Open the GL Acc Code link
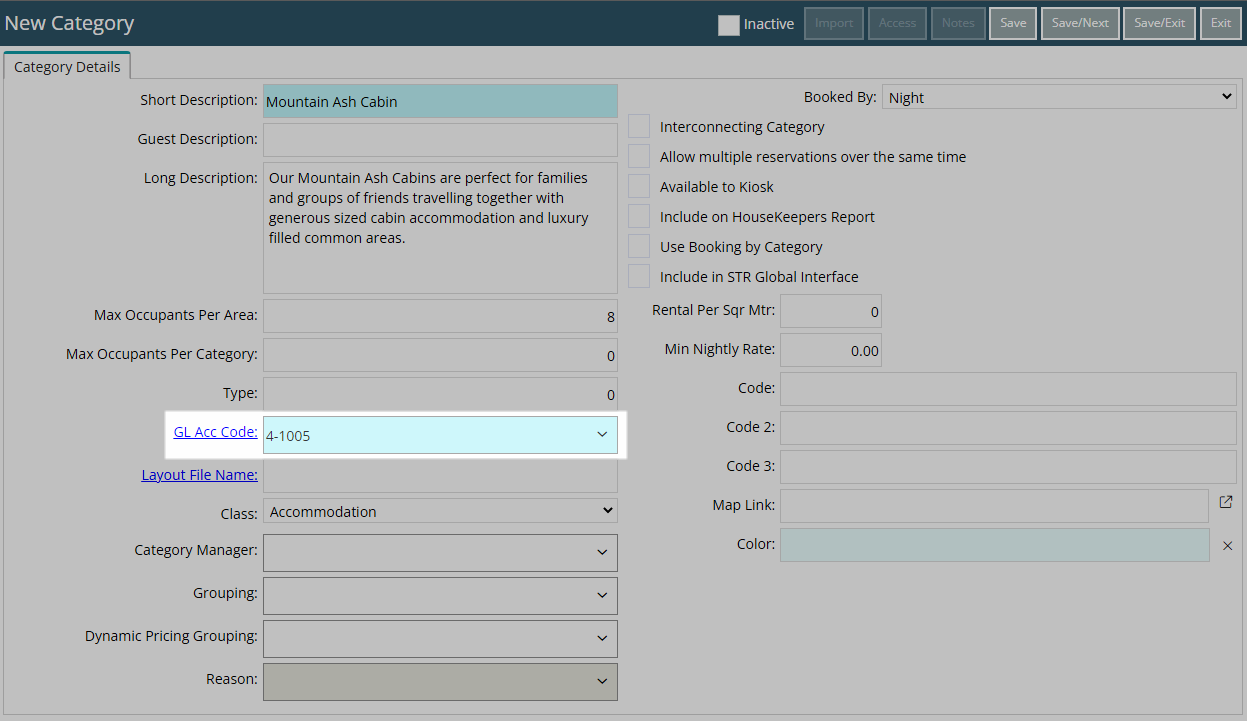Image resolution: width=1247 pixels, height=721 pixels. coord(216,432)
